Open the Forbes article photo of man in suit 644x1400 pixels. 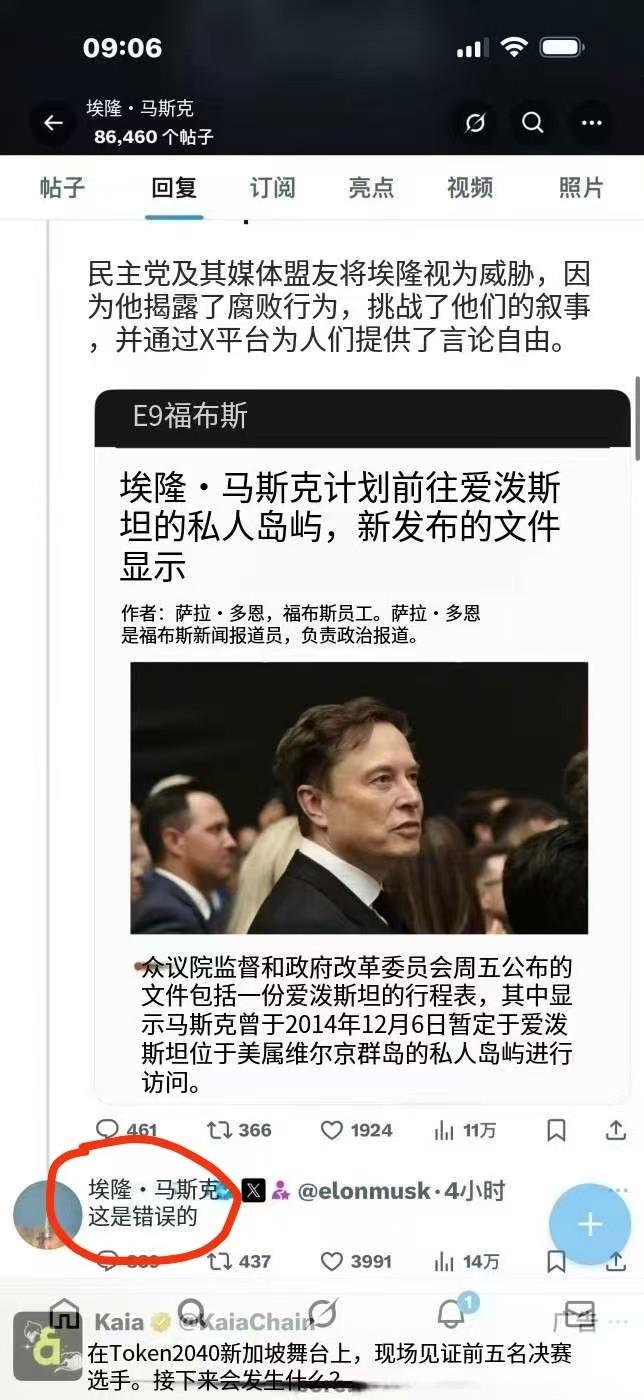pos(359,797)
